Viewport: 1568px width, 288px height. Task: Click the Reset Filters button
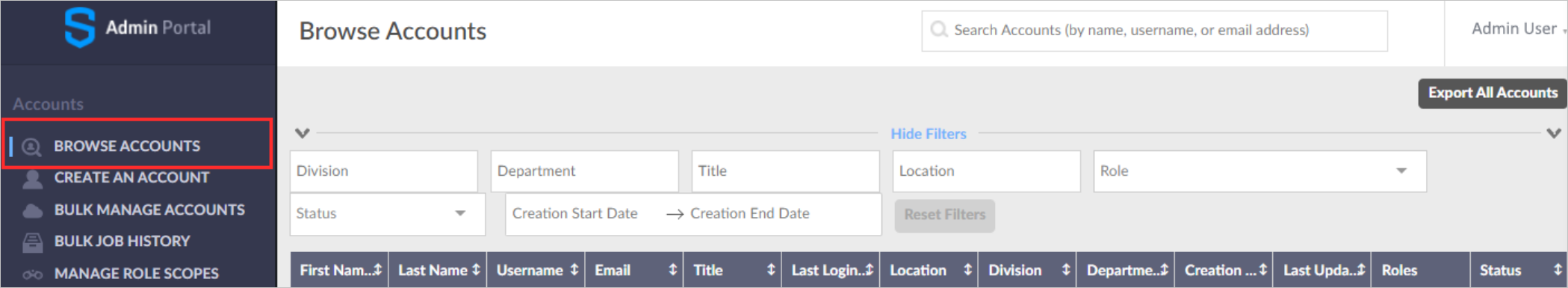point(944,215)
